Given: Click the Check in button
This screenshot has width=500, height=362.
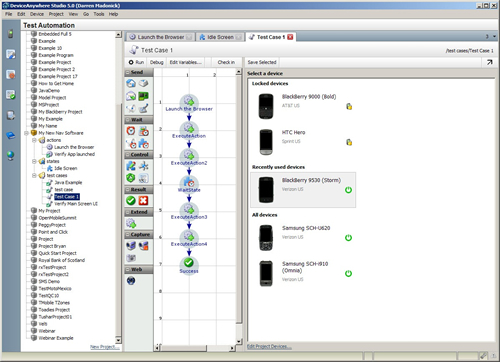Looking at the screenshot, I should point(226,62).
